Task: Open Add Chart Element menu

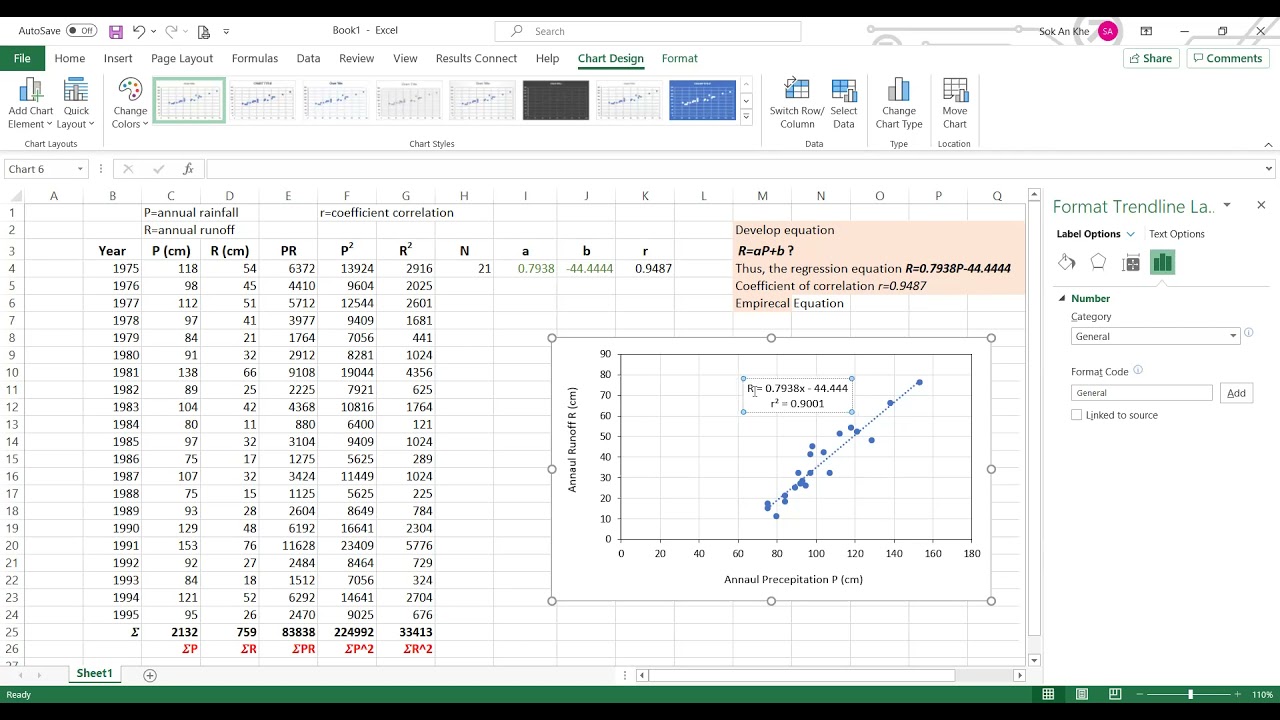Action: coord(31,104)
